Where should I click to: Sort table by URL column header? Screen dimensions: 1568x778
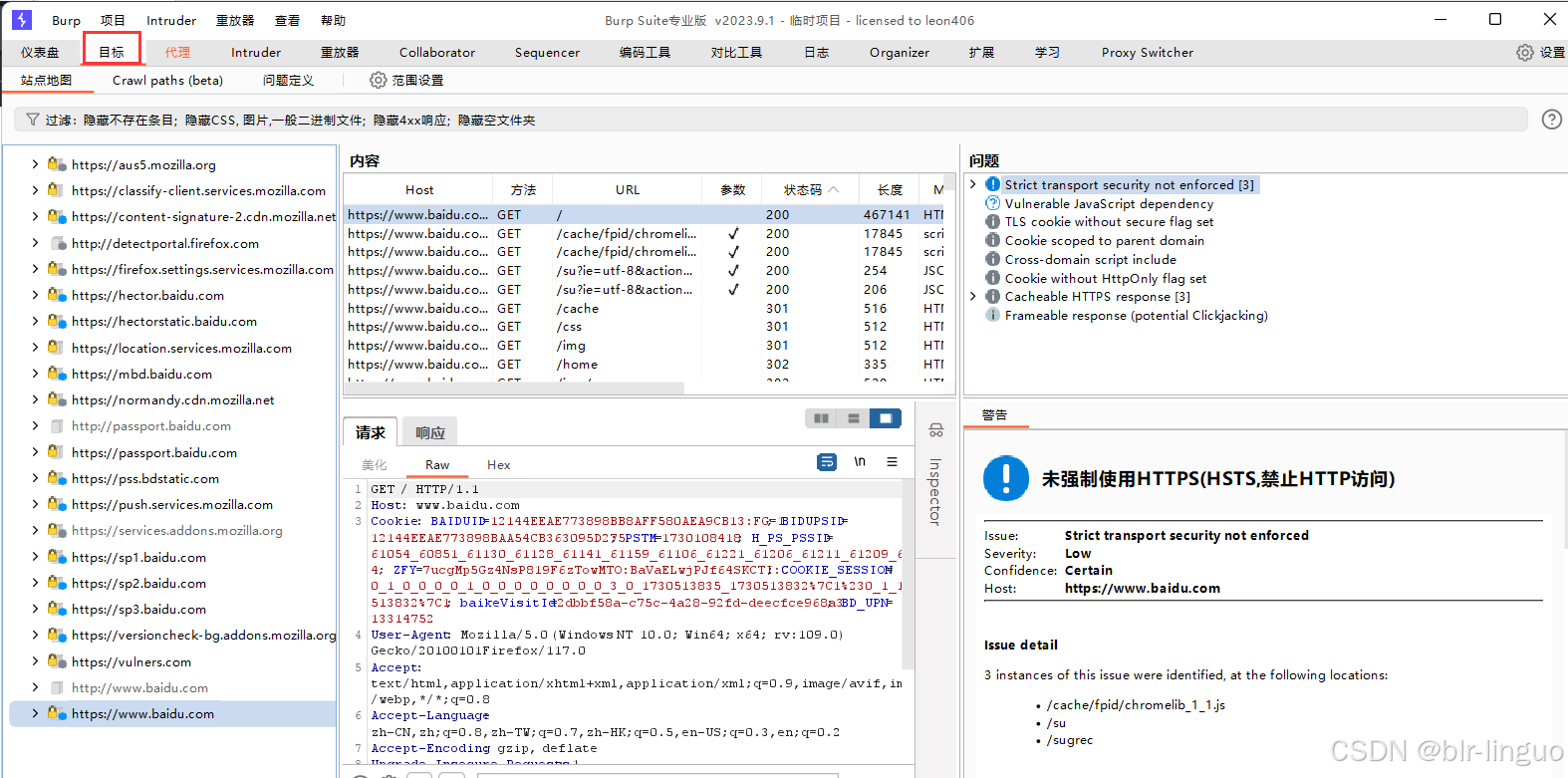pos(628,189)
